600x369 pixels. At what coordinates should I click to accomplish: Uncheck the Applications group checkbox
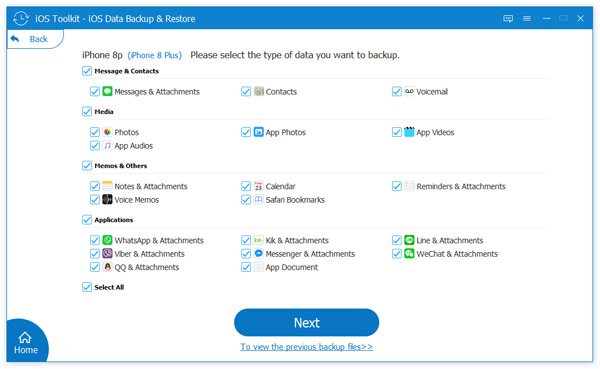point(87,220)
